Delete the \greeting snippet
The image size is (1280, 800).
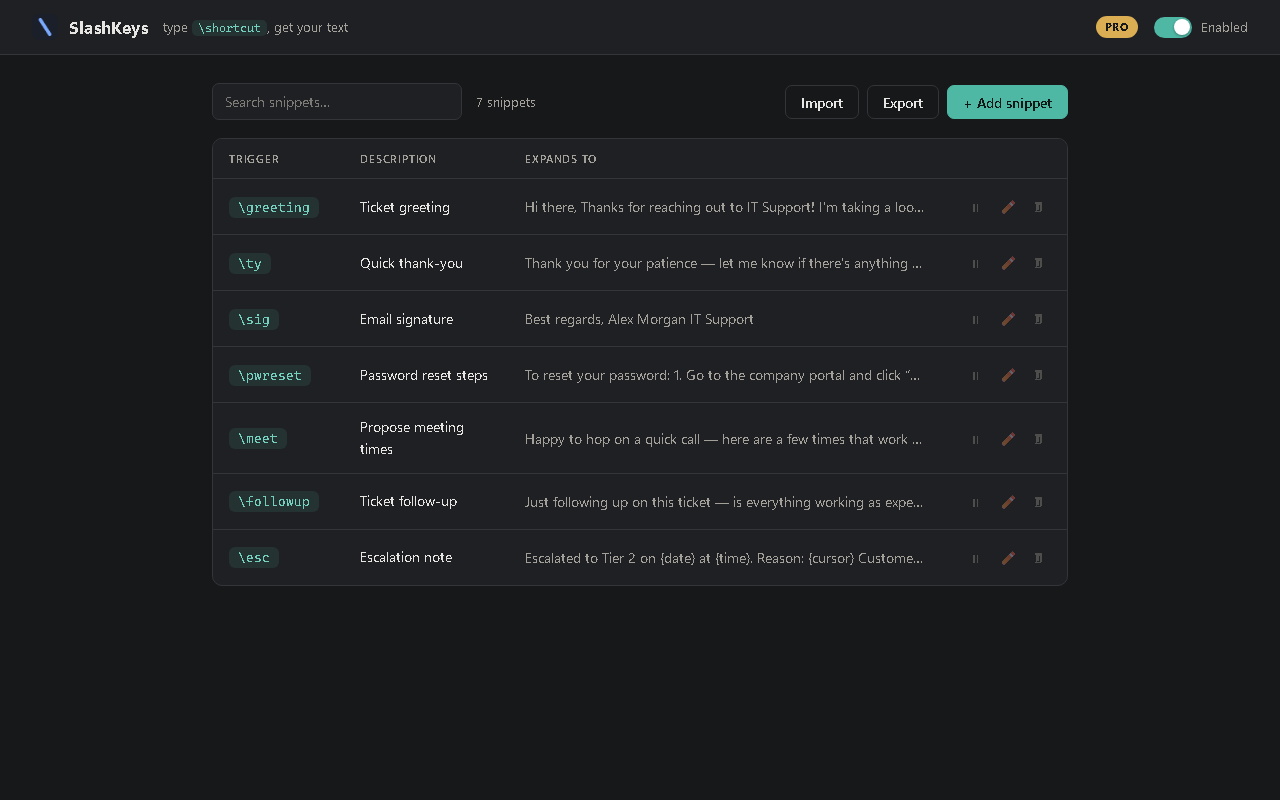coord(1038,207)
